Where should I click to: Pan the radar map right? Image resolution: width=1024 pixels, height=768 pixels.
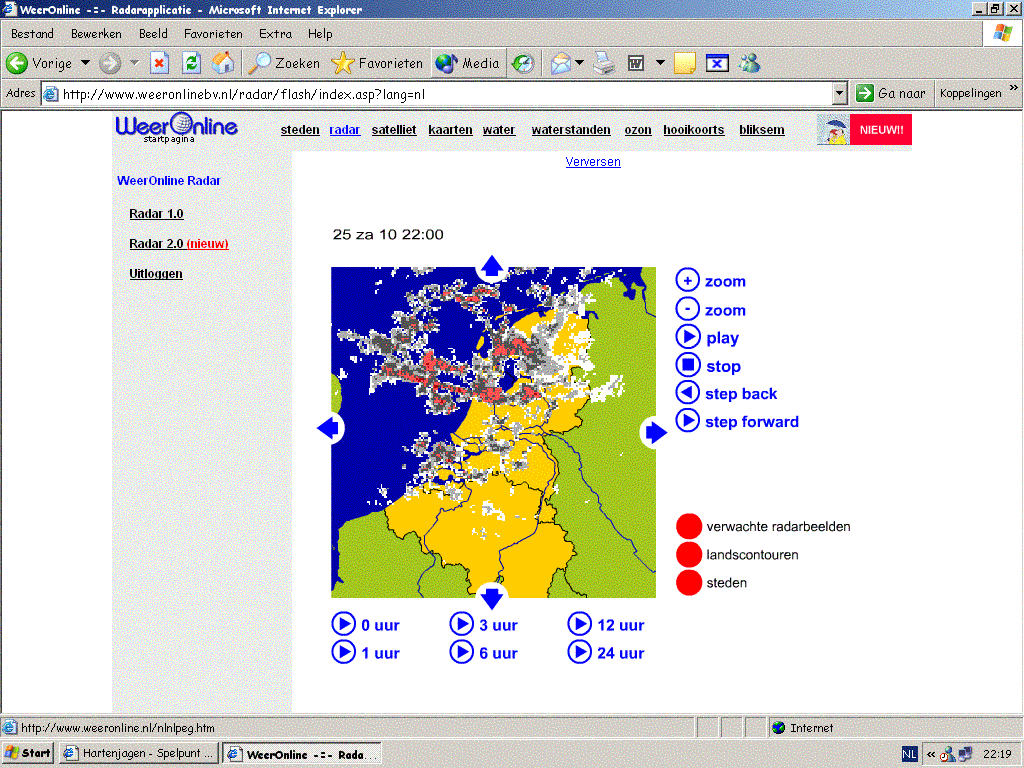click(x=655, y=432)
